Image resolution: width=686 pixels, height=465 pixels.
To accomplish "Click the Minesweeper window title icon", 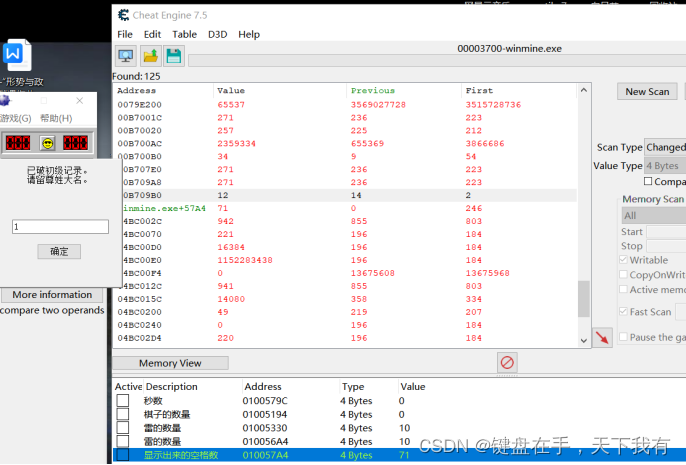I will coord(4,101).
